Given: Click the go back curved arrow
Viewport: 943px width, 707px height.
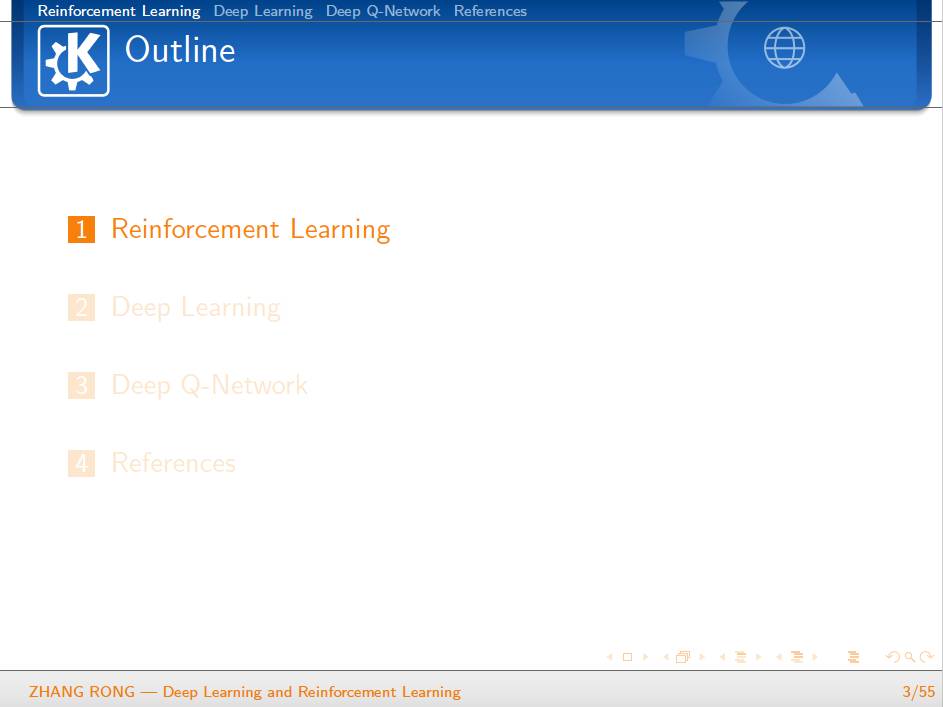Looking at the screenshot, I should pyautogui.click(x=893, y=657).
